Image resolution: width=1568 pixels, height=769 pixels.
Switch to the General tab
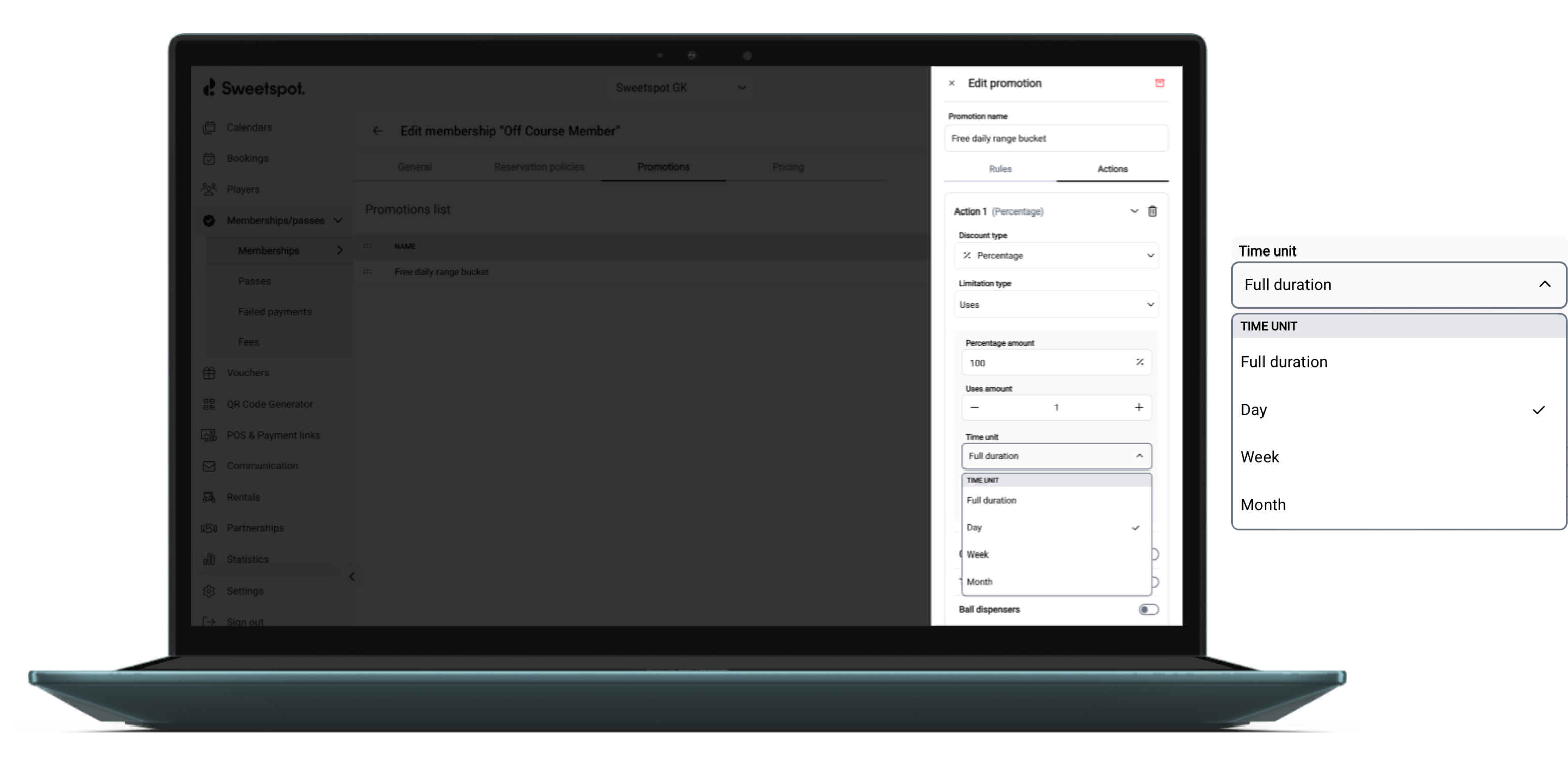415,167
